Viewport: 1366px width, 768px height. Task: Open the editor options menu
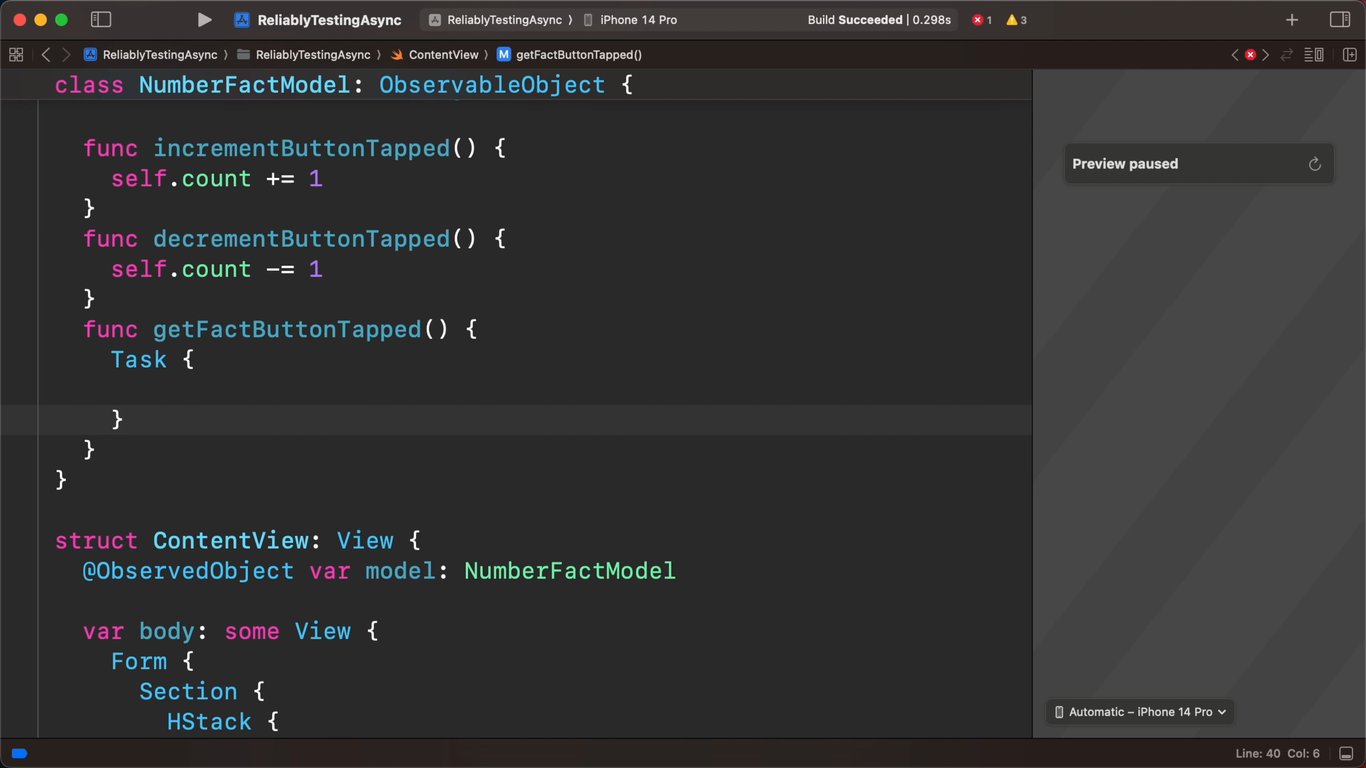(1315, 55)
